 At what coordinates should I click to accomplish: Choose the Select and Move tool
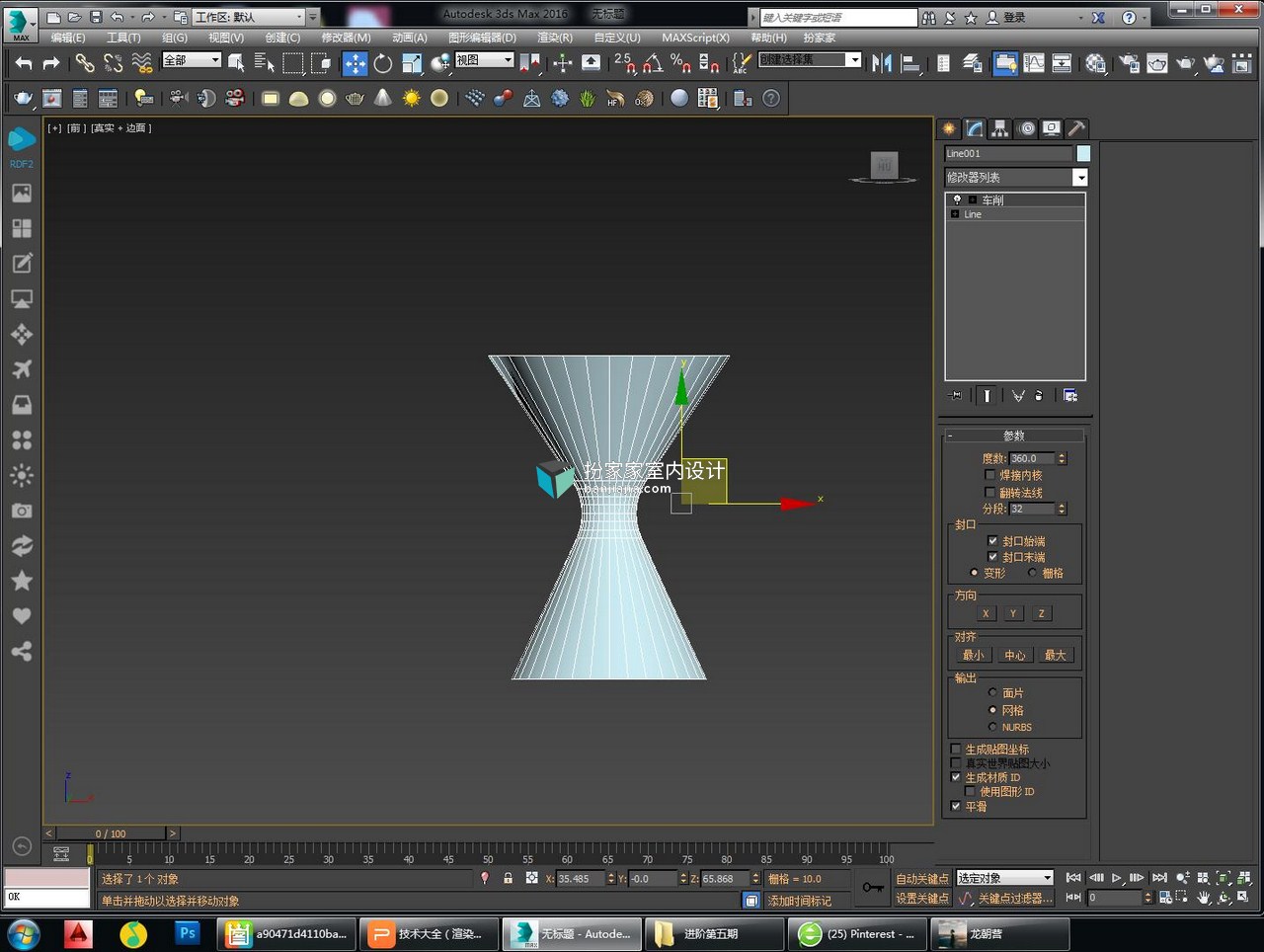(355, 63)
